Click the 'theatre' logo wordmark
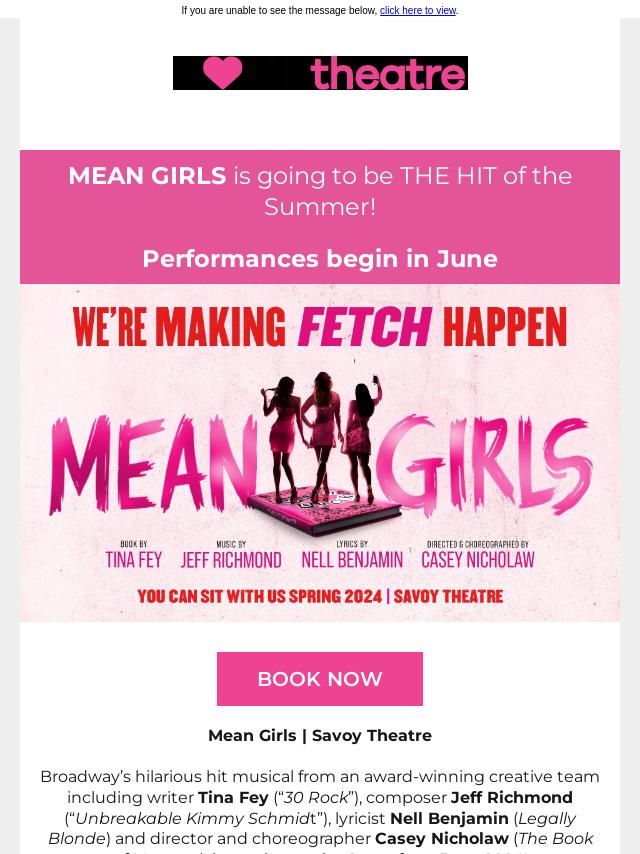640x854 pixels. (x=388, y=73)
